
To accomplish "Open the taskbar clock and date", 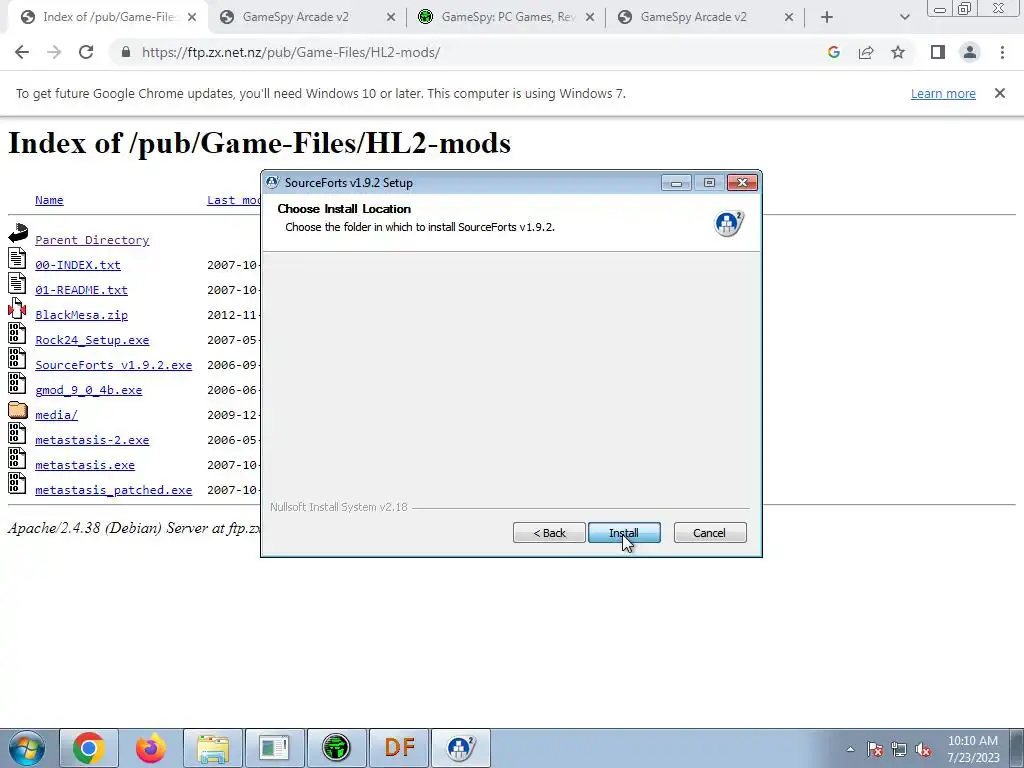I will (x=973, y=749).
